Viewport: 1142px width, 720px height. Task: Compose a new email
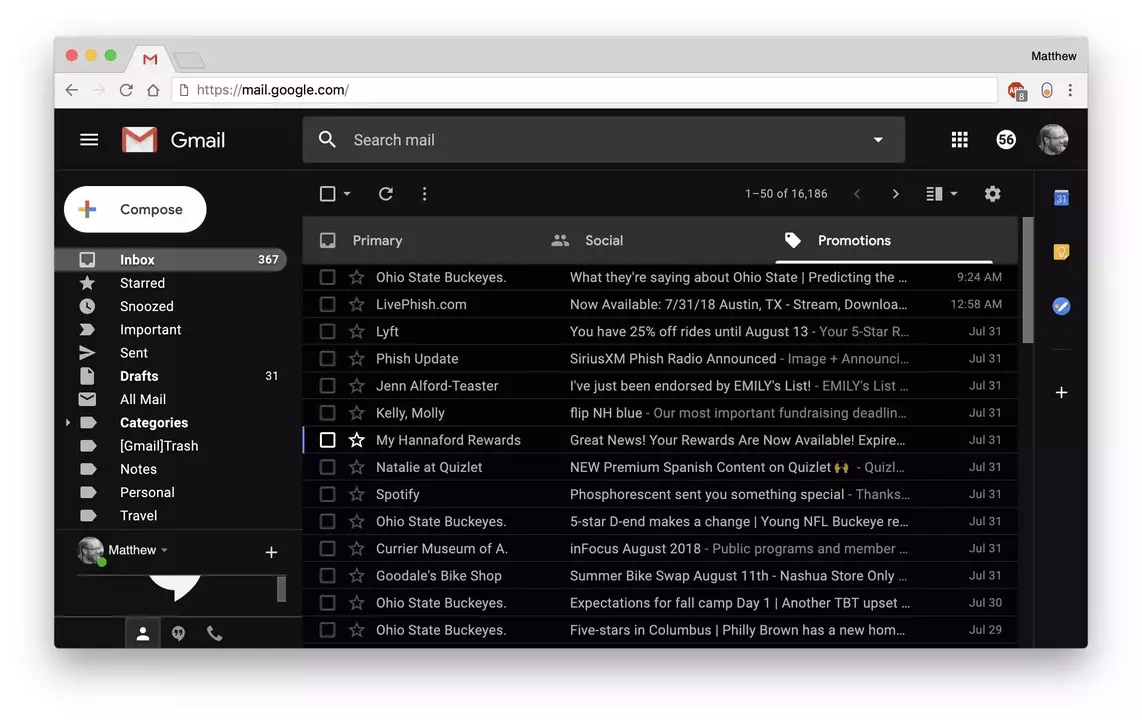coord(135,210)
